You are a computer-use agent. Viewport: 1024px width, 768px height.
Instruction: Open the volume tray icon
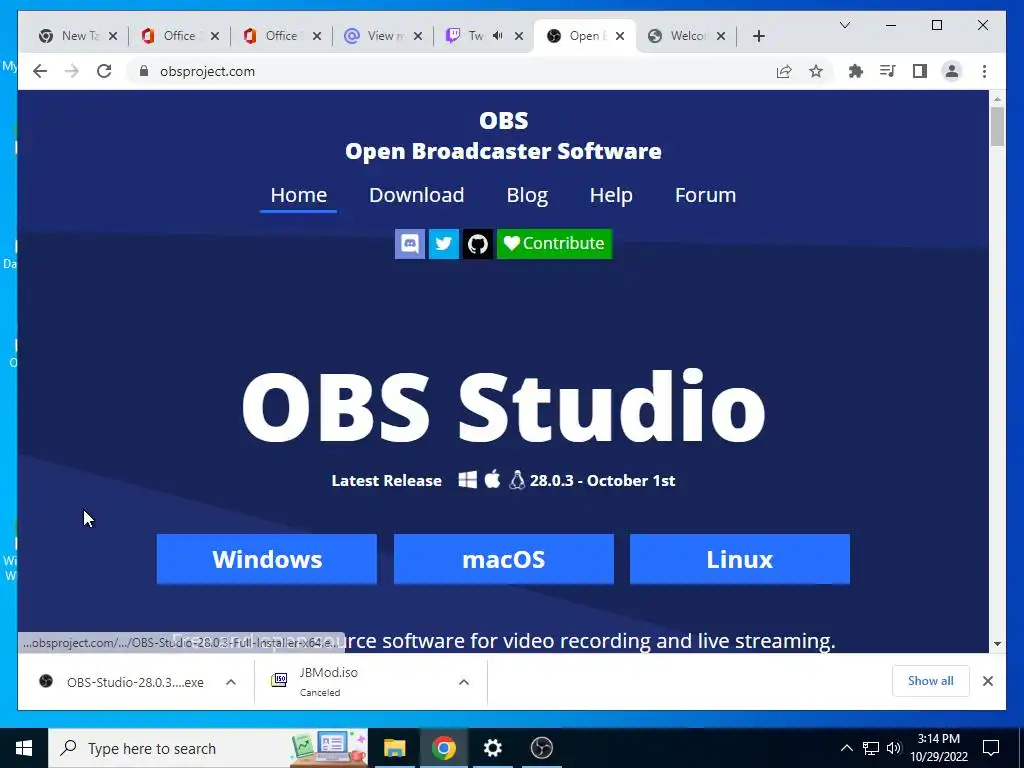click(894, 748)
